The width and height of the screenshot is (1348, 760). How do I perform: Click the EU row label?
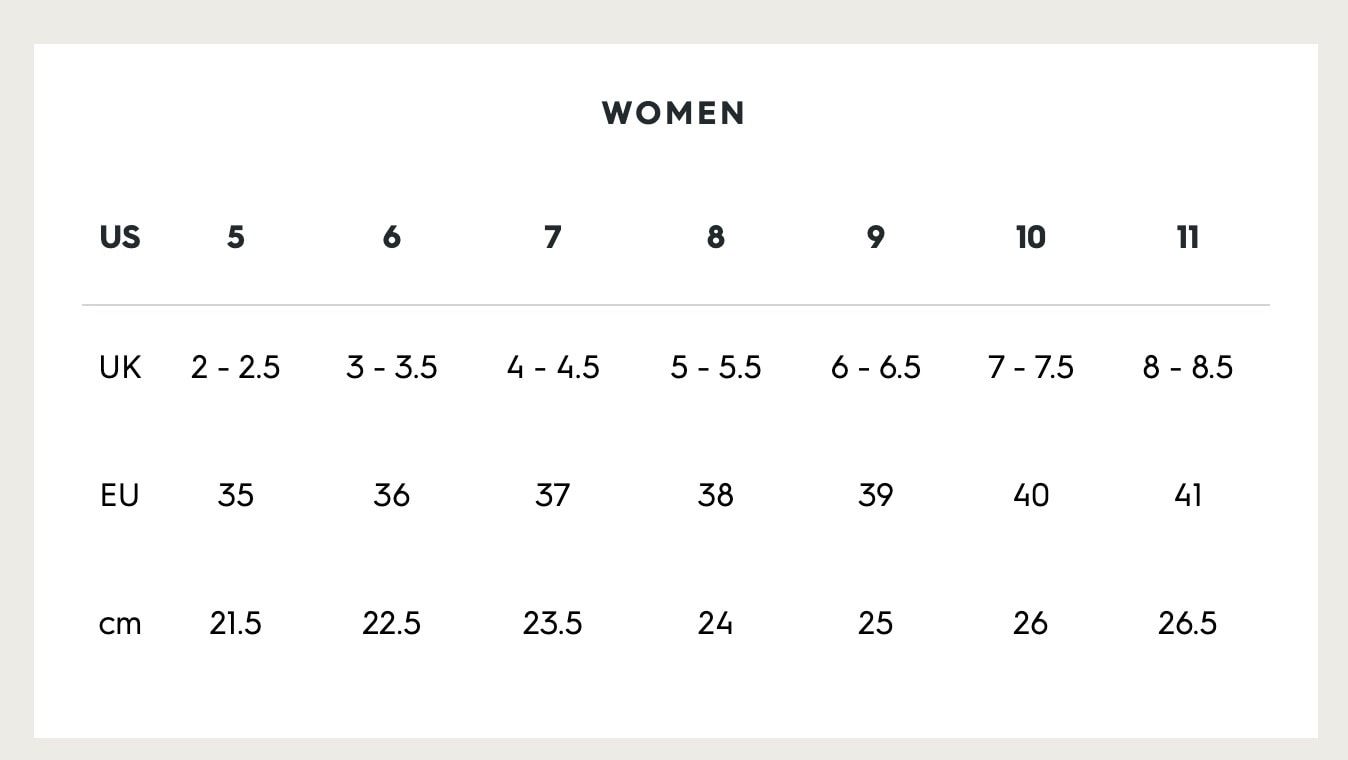[x=119, y=495]
